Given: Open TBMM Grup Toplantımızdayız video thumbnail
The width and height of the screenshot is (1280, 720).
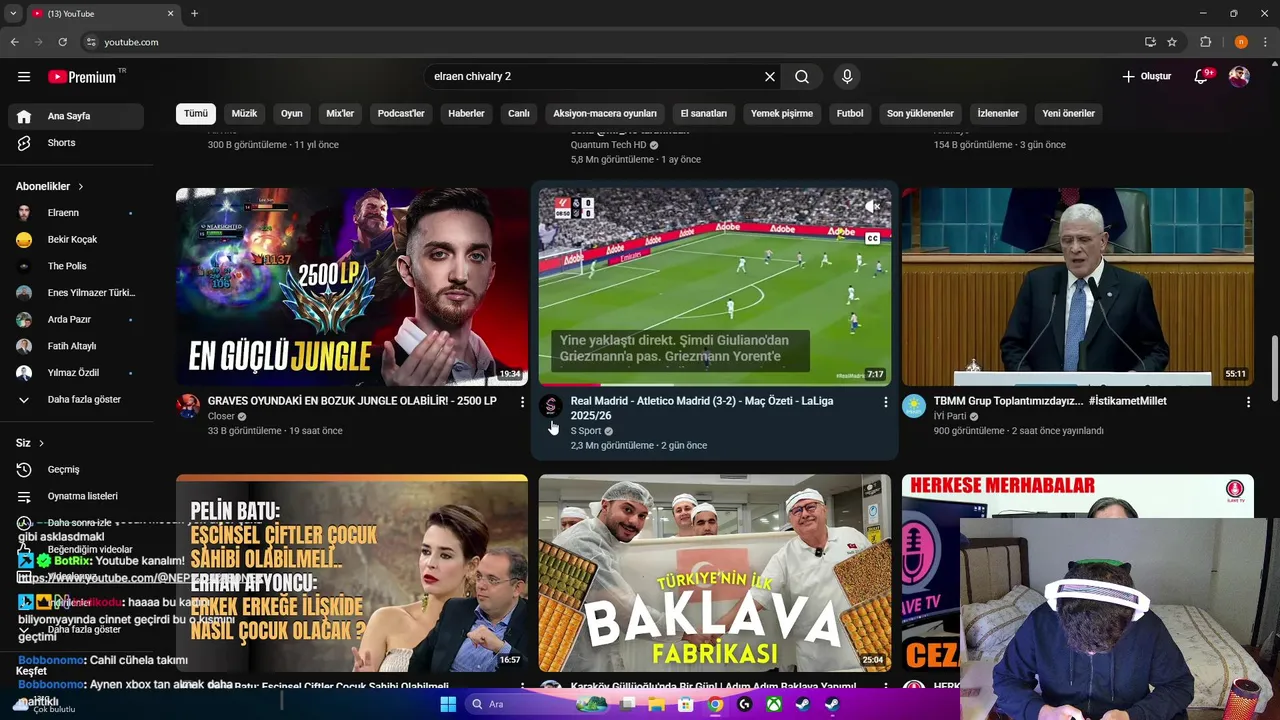Looking at the screenshot, I should click(x=1078, y=287).
